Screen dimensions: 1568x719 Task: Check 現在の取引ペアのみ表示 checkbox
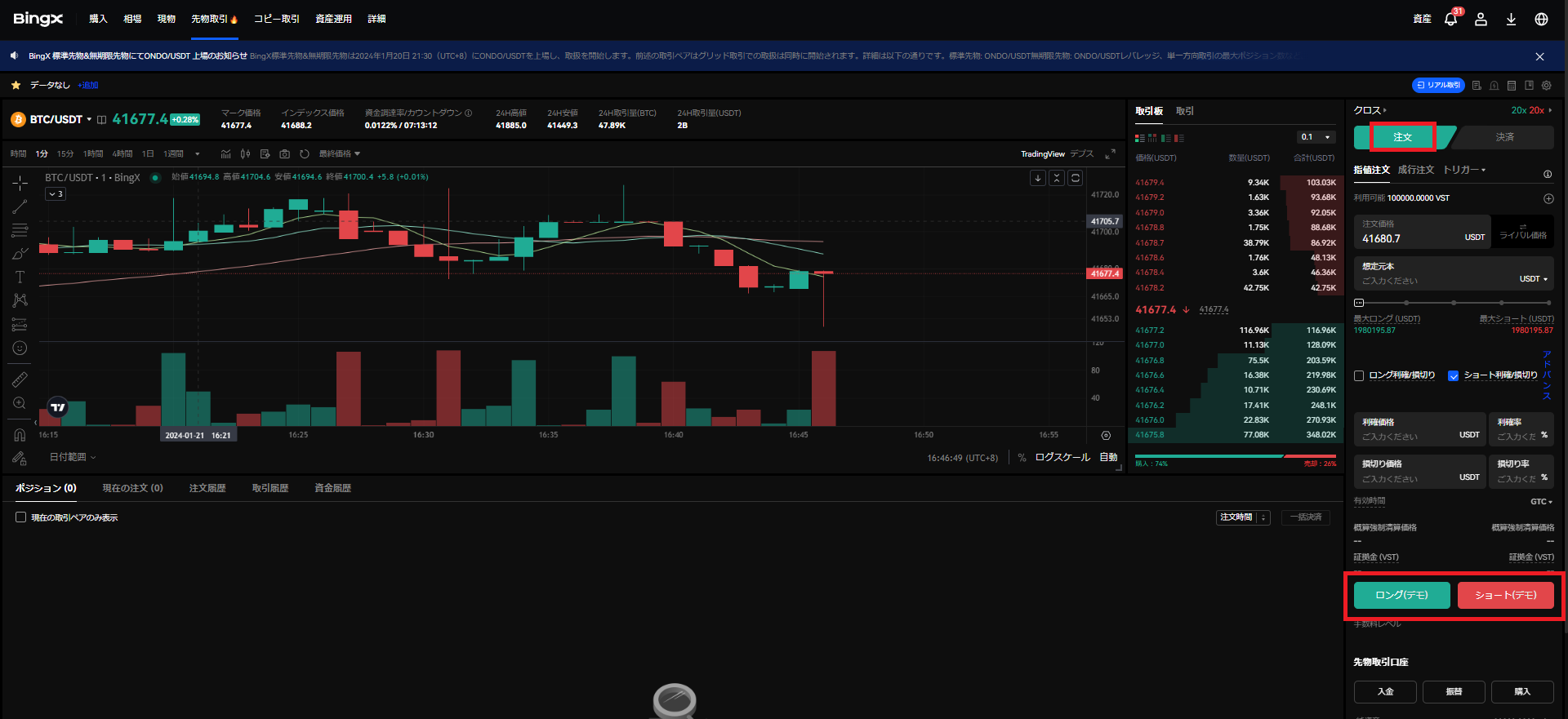21,517
